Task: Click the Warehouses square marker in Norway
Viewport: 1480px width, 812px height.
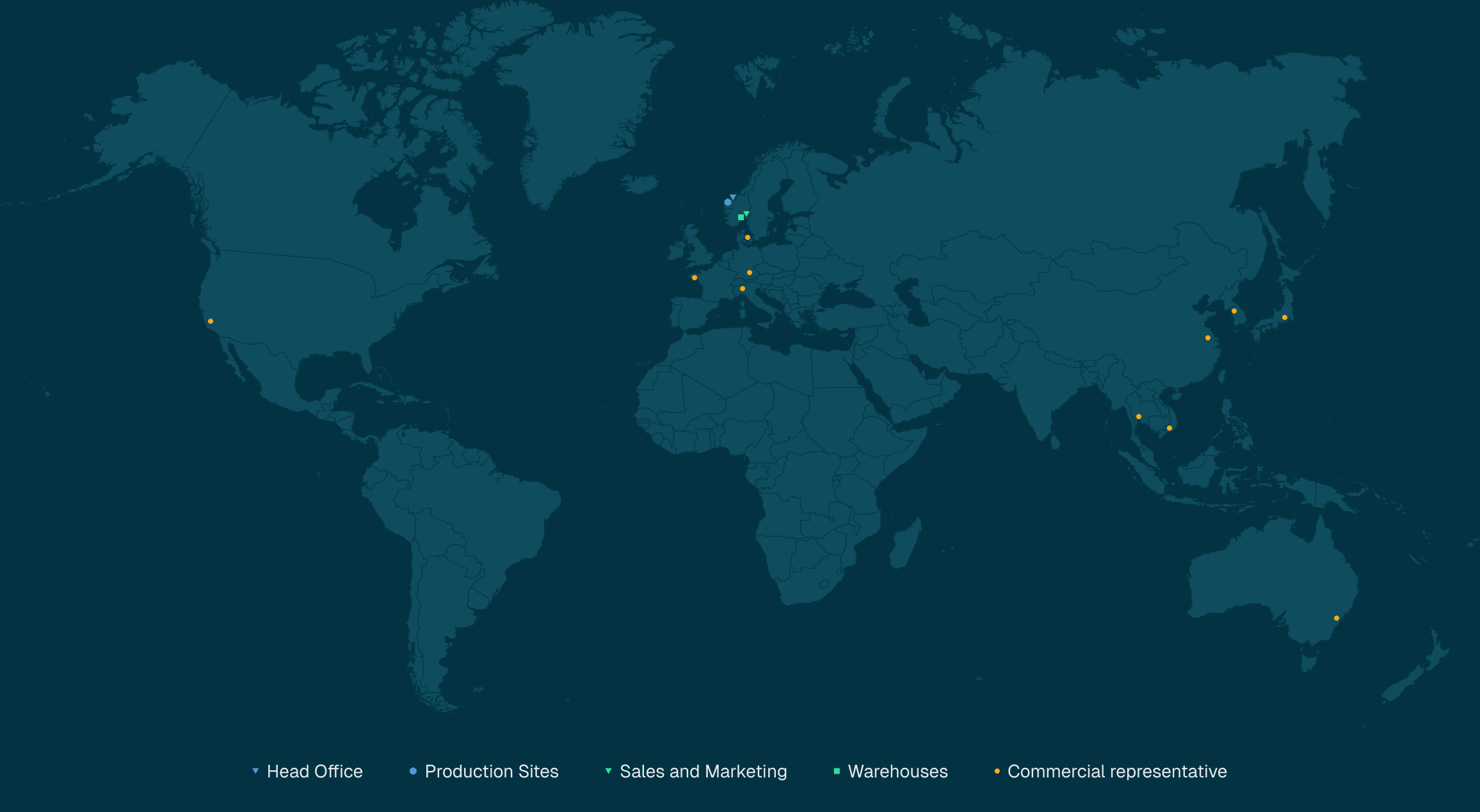Action: [x=741, y=218]
